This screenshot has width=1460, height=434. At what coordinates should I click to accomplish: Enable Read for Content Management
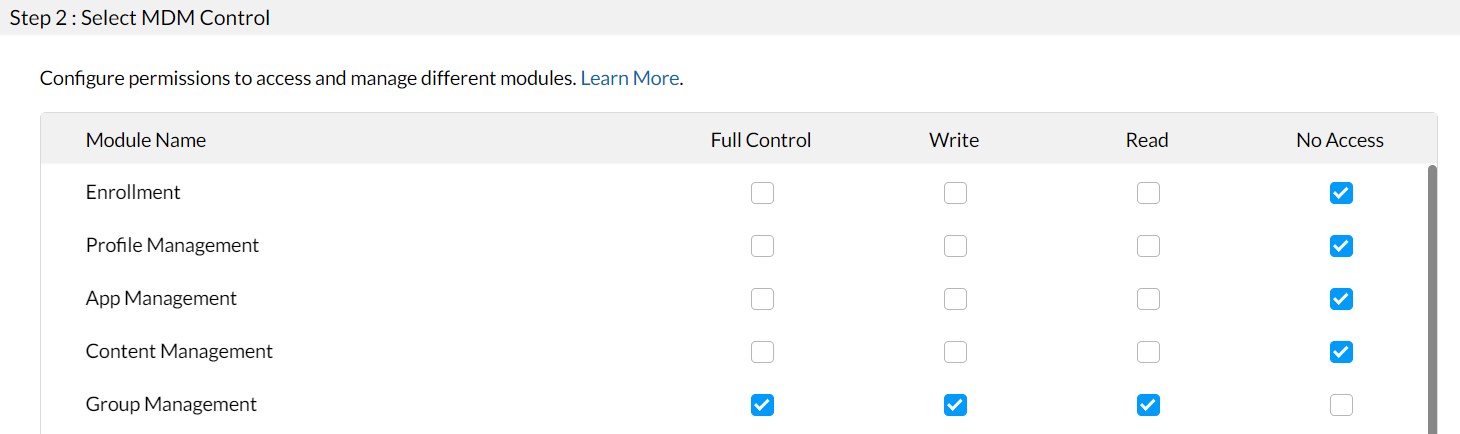[1148, 352]
